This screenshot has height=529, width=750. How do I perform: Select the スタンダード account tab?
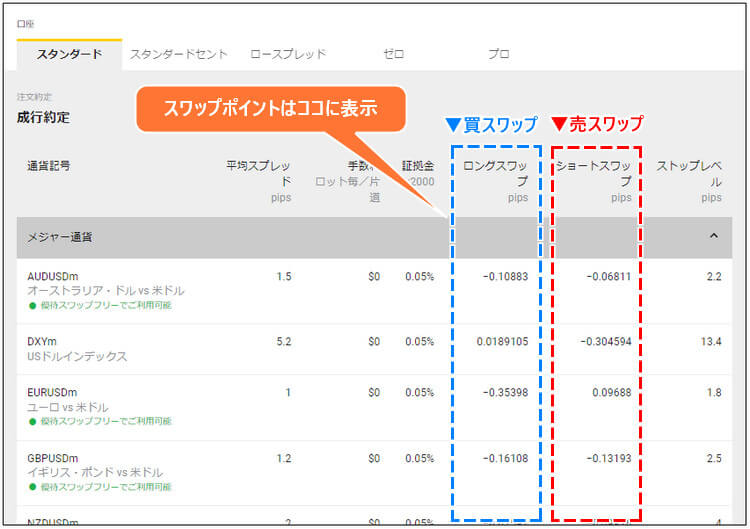(69, 54)
